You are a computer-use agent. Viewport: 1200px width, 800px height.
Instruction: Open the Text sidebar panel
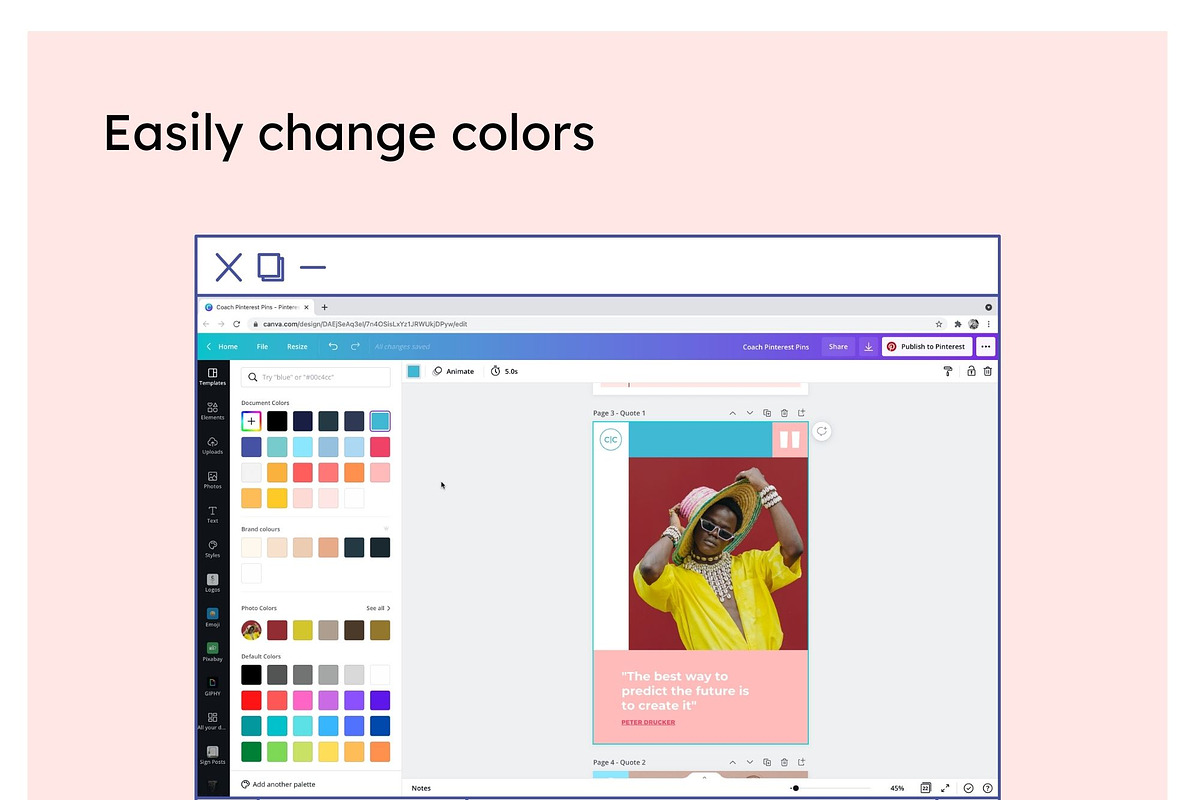coord(212,515)
